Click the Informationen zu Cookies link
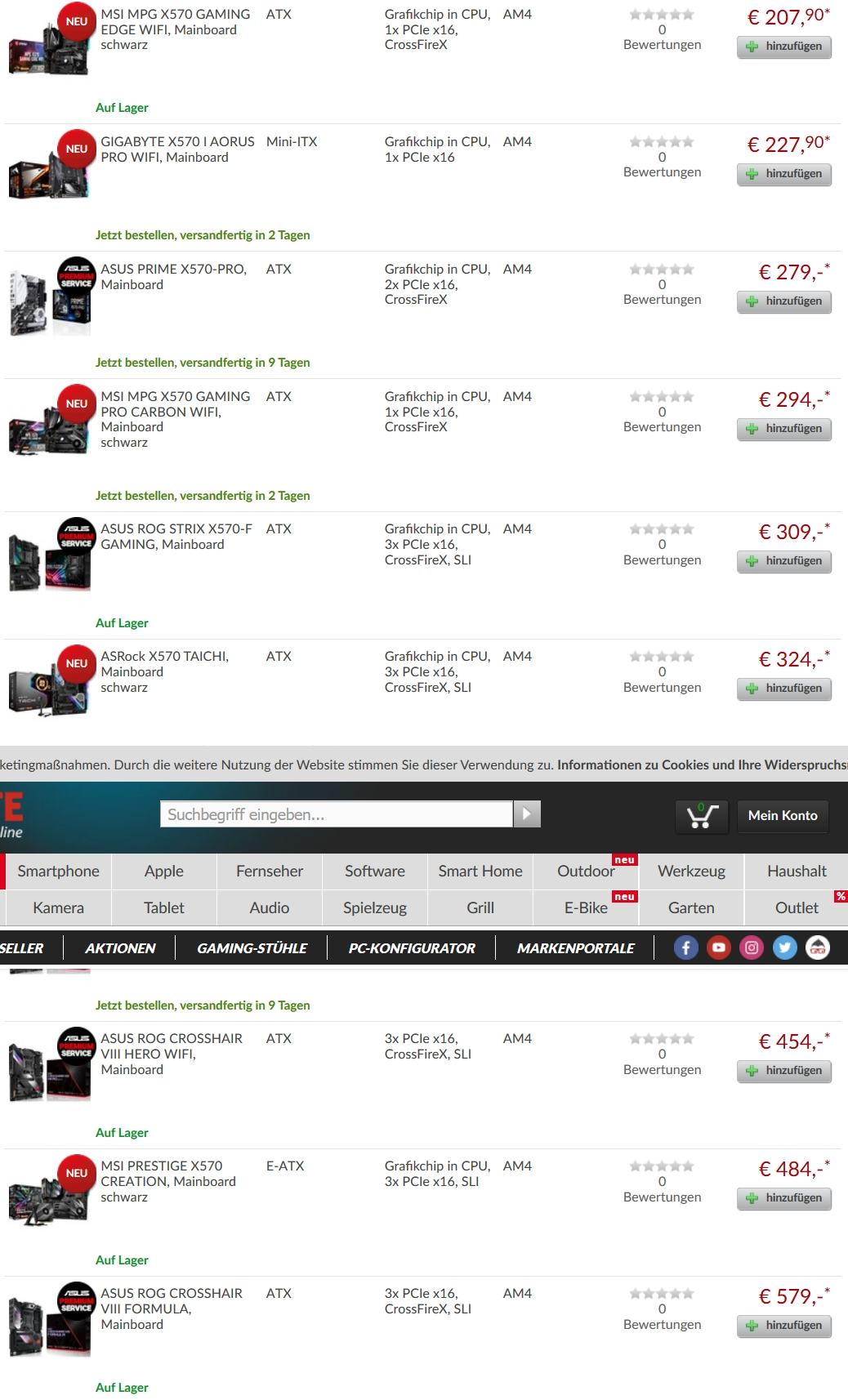This screenshot has width=848, height=1400. [x=702, y=765]
